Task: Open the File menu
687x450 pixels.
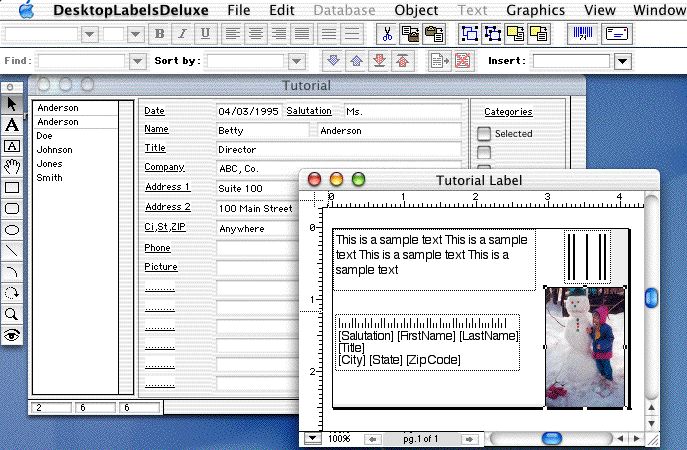Action: click(239, 10)
